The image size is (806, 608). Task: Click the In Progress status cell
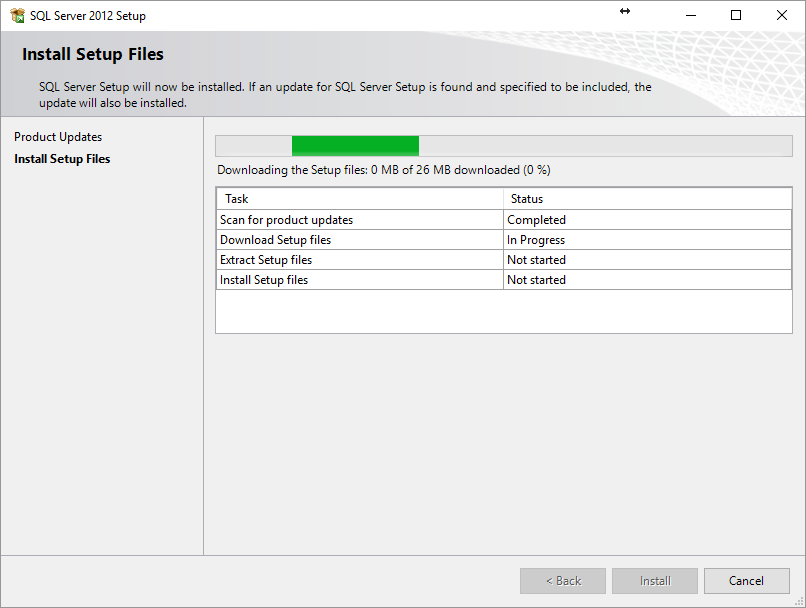(648, 239)
